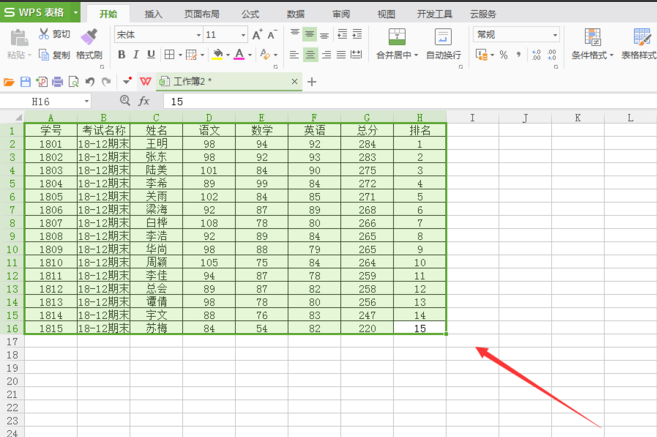Click the Print icon in quick toolbar
Viewport: 657px width, 437px height.
coord(58,81)
